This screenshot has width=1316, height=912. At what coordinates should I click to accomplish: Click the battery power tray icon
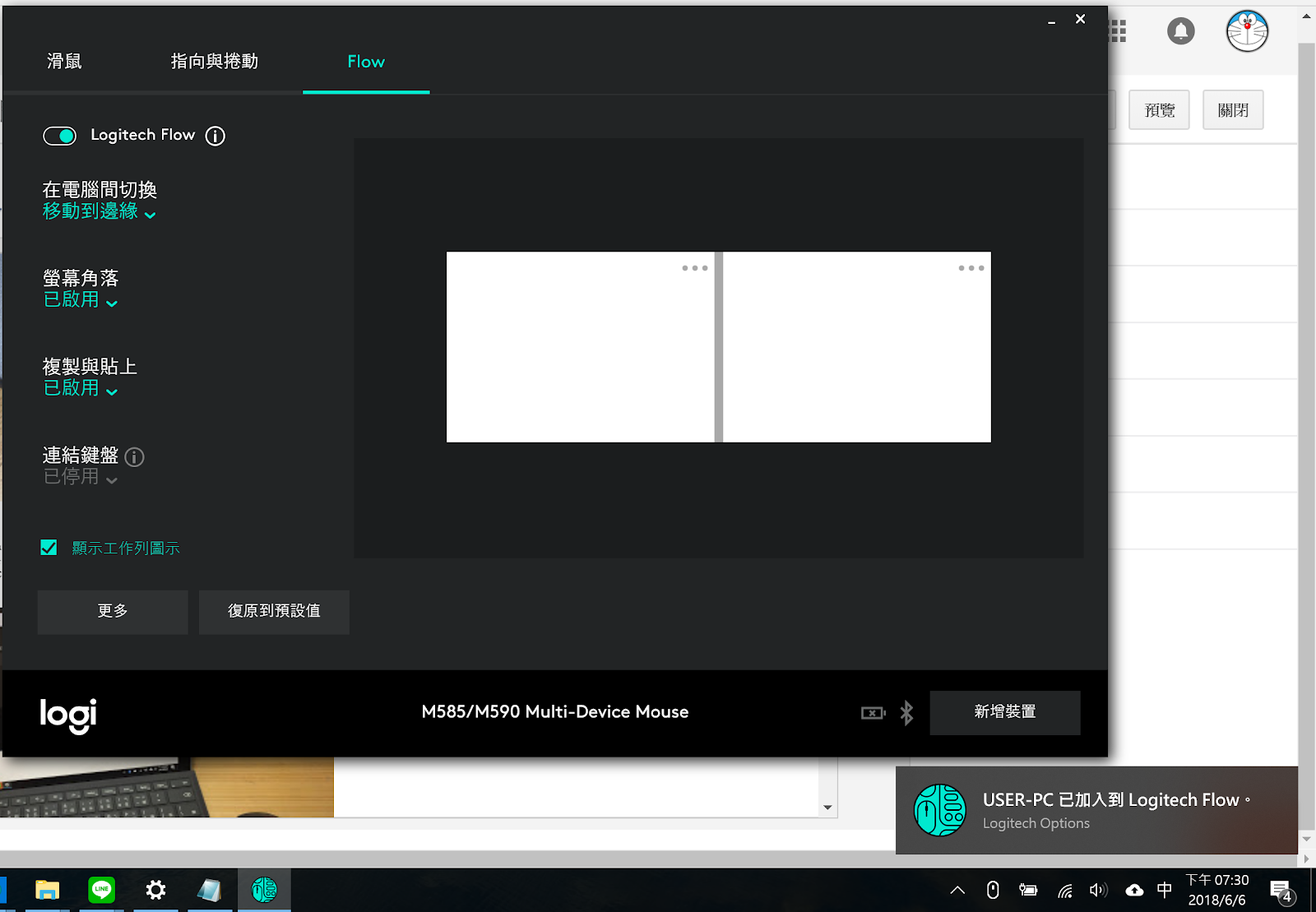coord(1028,890)
